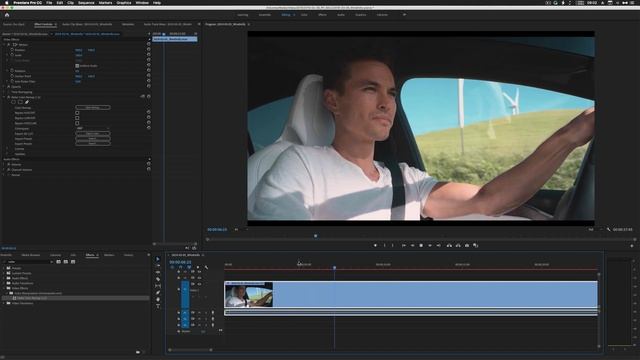The image size is (640, 360).
Task: Expand the Video Transitions folder
Action: click(x=4, y=303)
